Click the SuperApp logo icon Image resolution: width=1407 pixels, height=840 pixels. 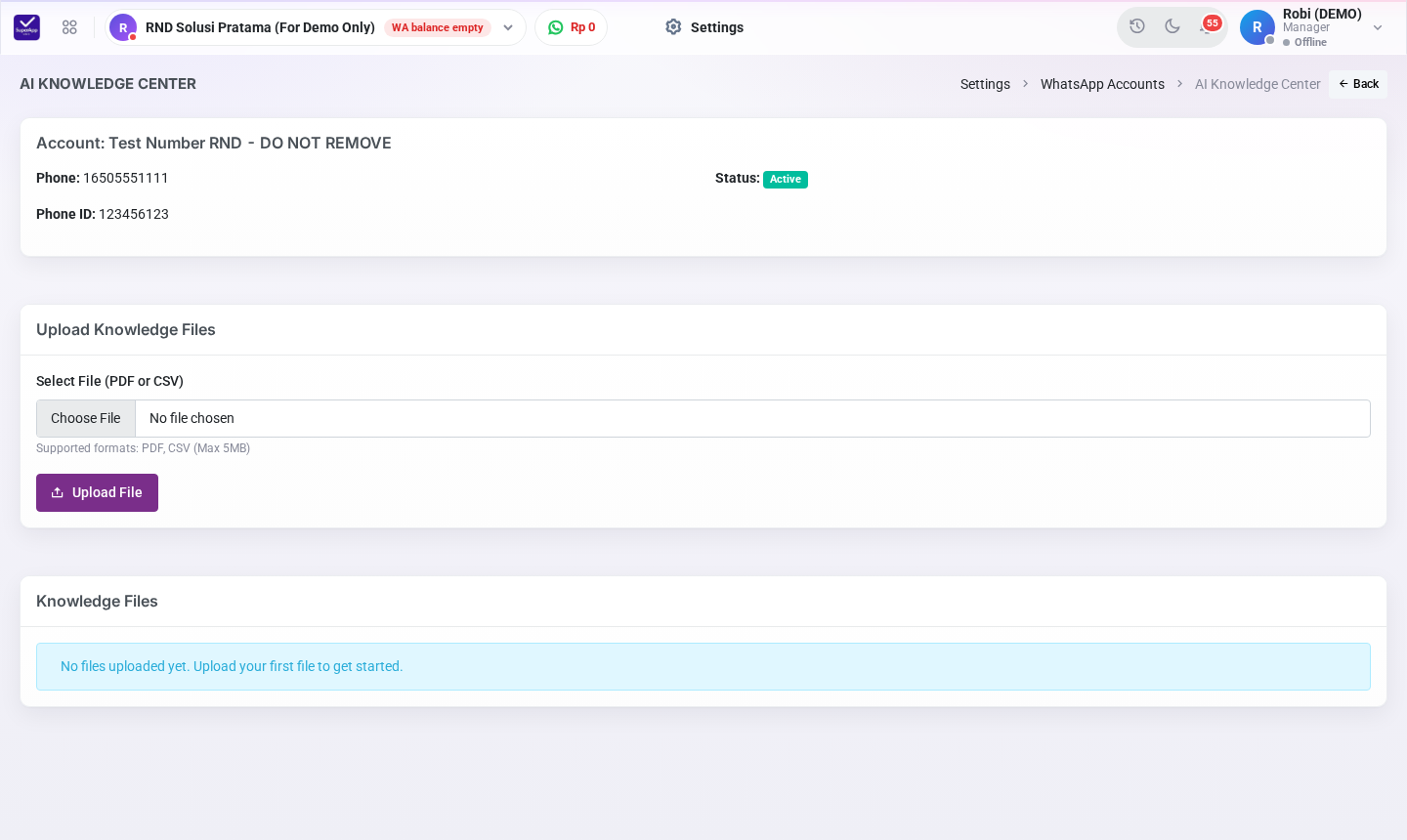(x=26, y=27)
